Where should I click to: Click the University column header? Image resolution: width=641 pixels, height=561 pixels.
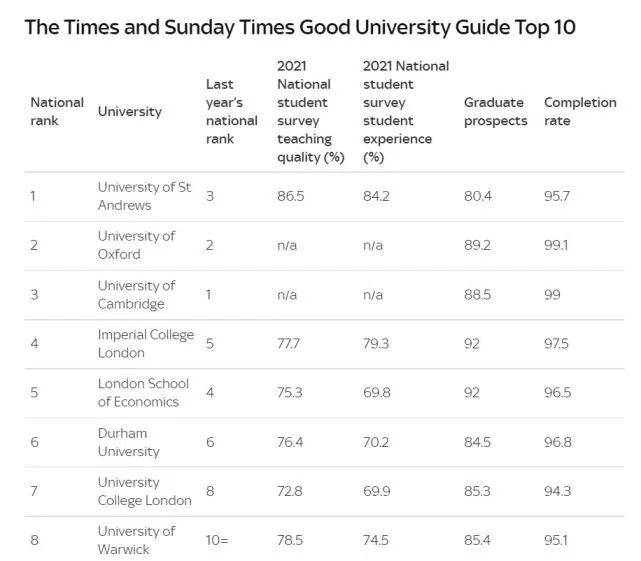point(130,111)
